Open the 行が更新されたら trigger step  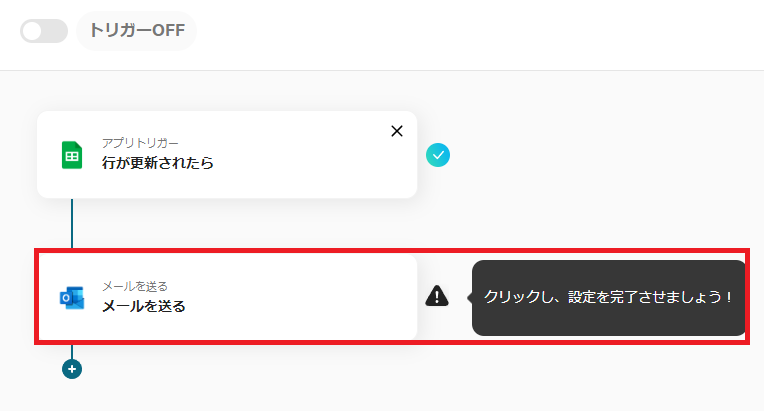pos(158,163)
